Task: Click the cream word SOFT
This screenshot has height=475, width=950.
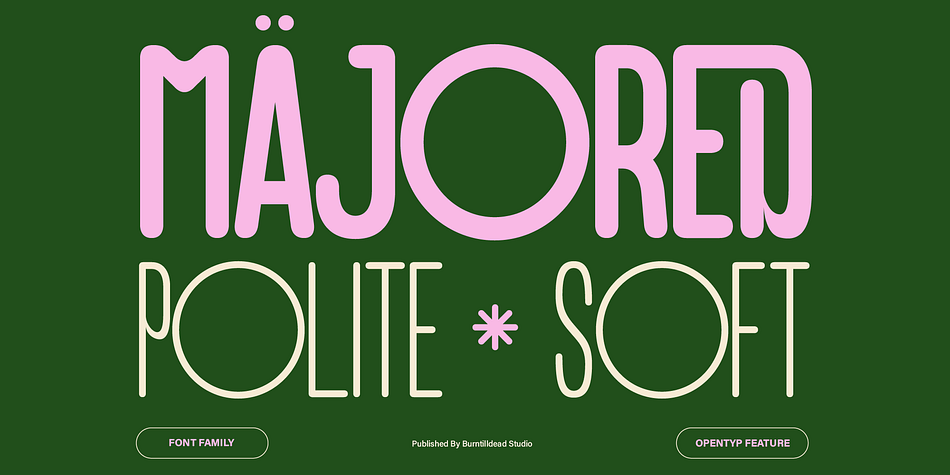Action: pos(682,330)
